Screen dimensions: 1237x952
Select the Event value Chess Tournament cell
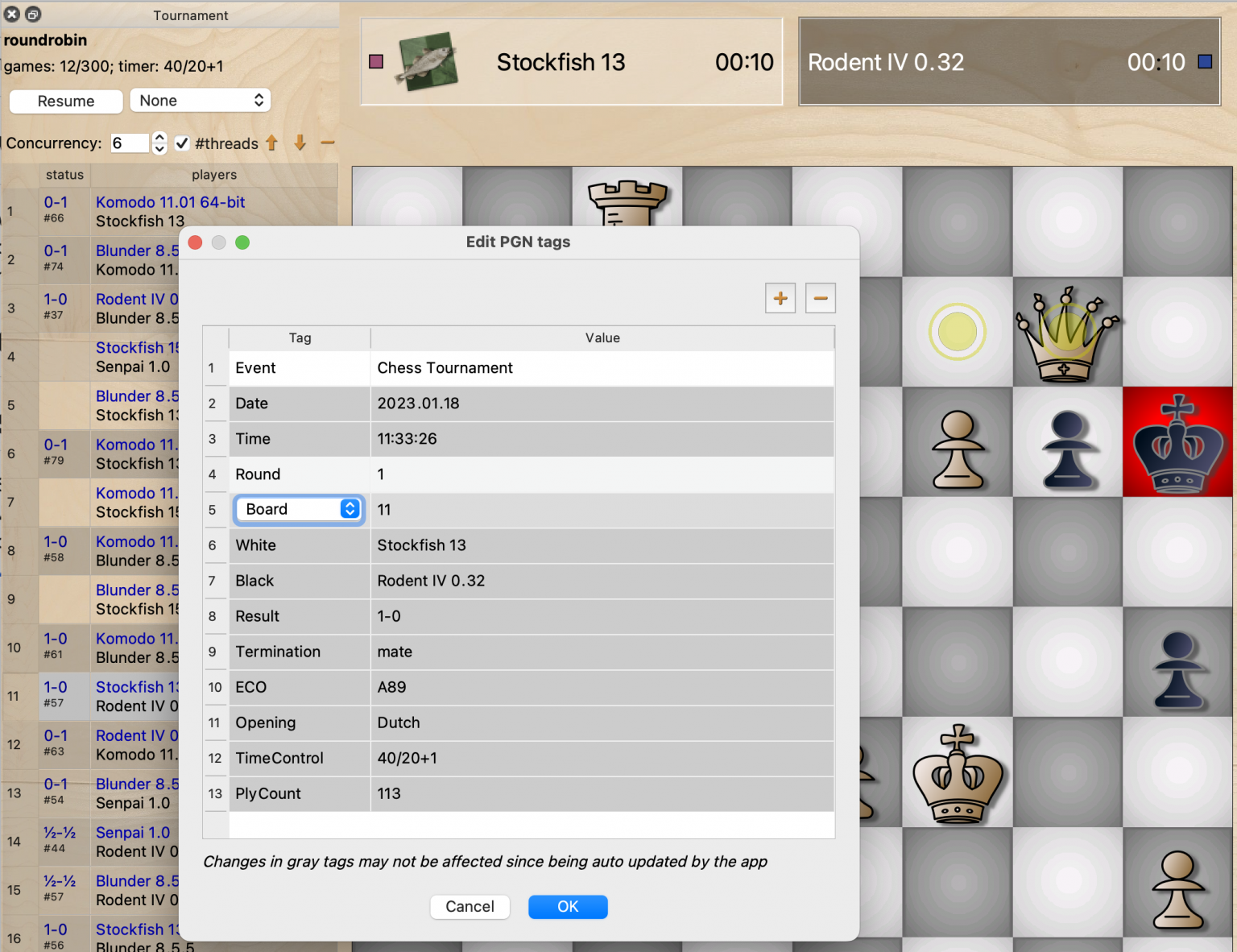click(x=601, y=368)
